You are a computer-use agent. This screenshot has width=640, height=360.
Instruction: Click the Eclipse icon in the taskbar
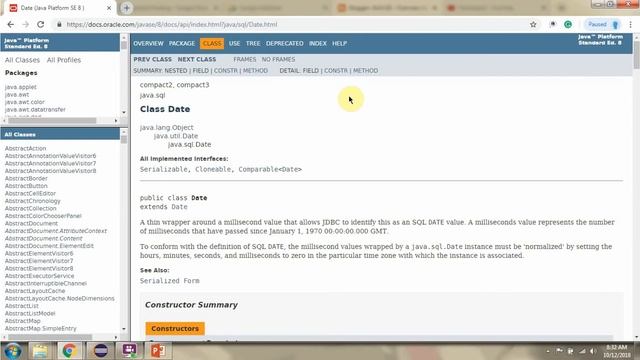click(x=100, y=351)
